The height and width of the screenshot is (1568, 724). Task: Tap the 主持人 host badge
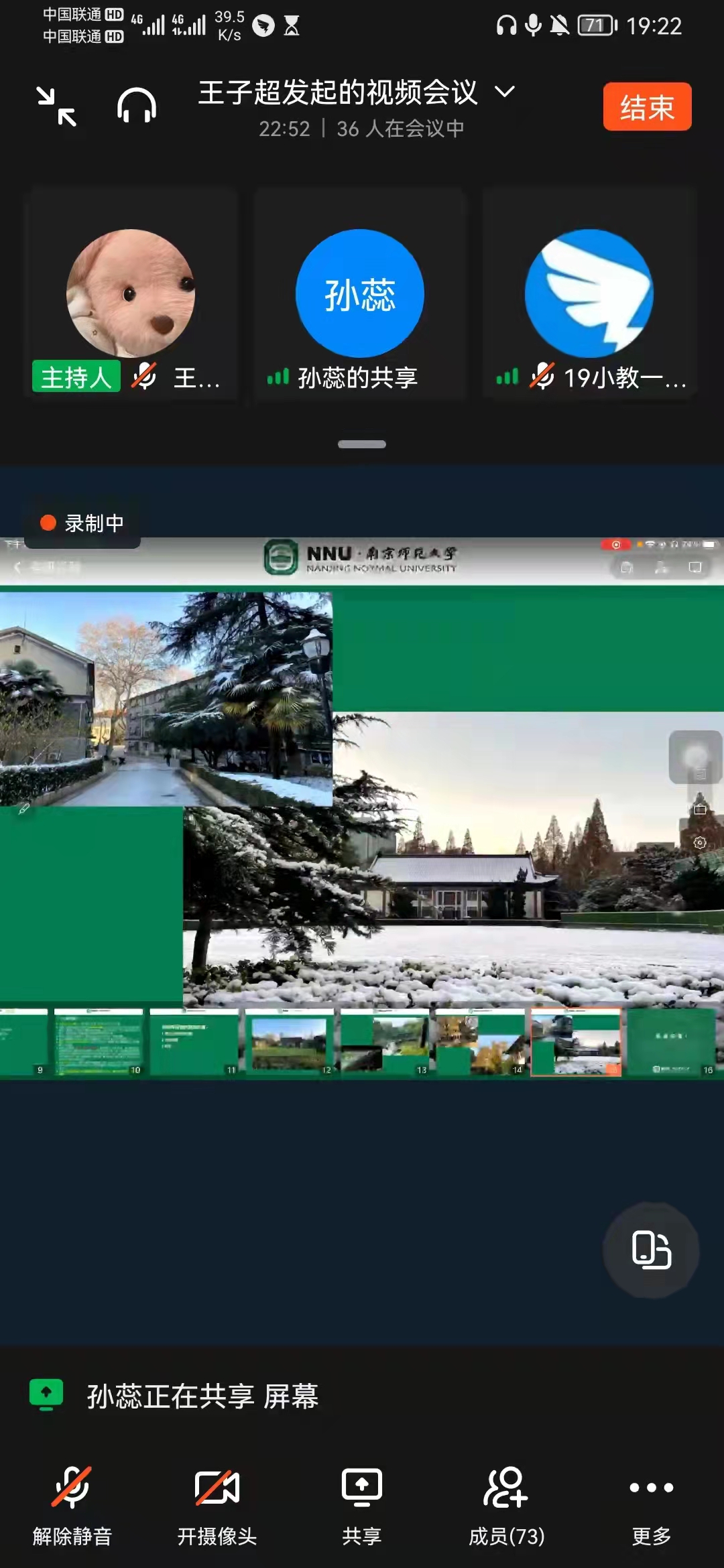tap(76, 377)
